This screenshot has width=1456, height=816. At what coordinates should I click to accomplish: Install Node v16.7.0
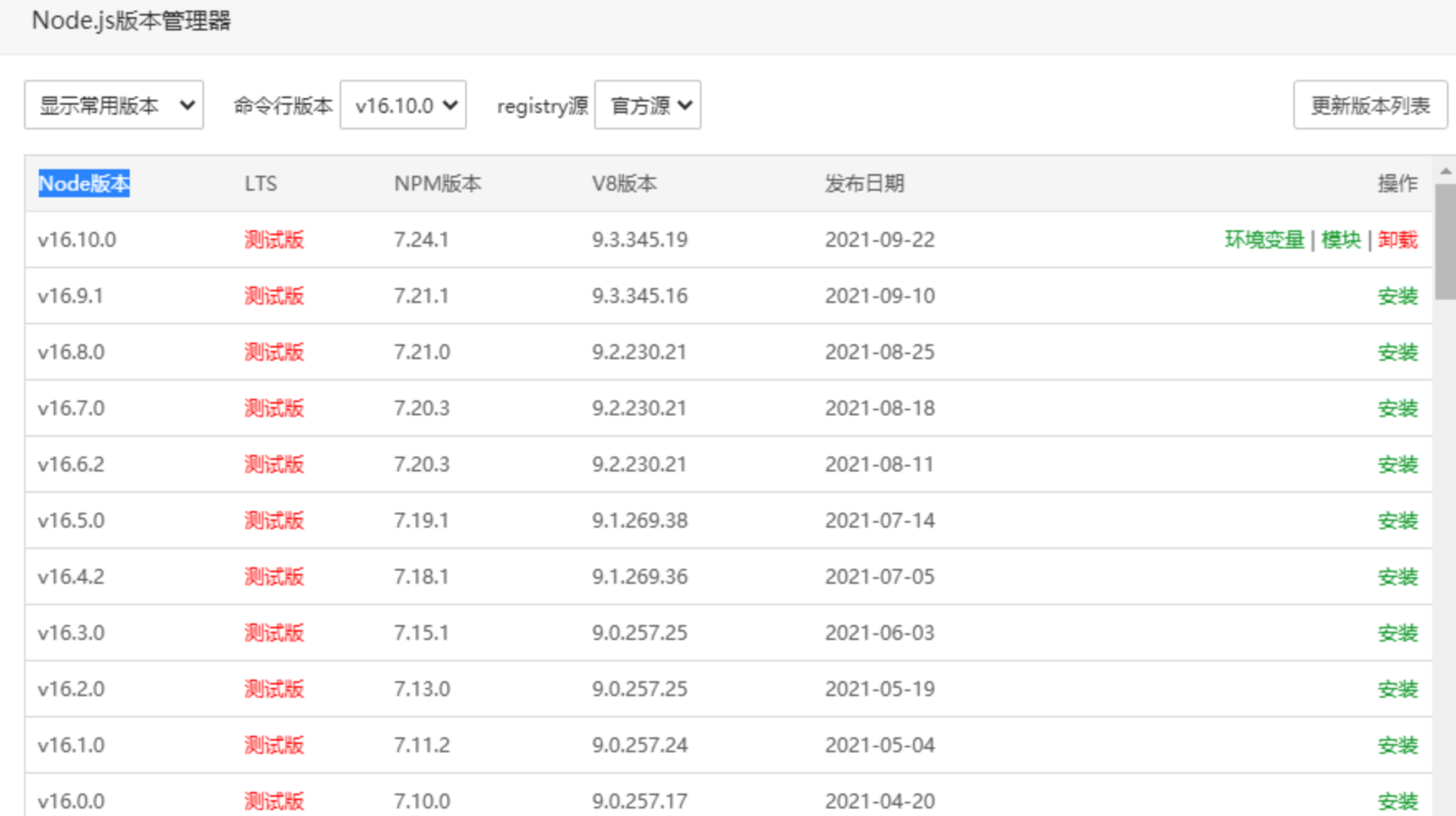[x=1398, y=408]
